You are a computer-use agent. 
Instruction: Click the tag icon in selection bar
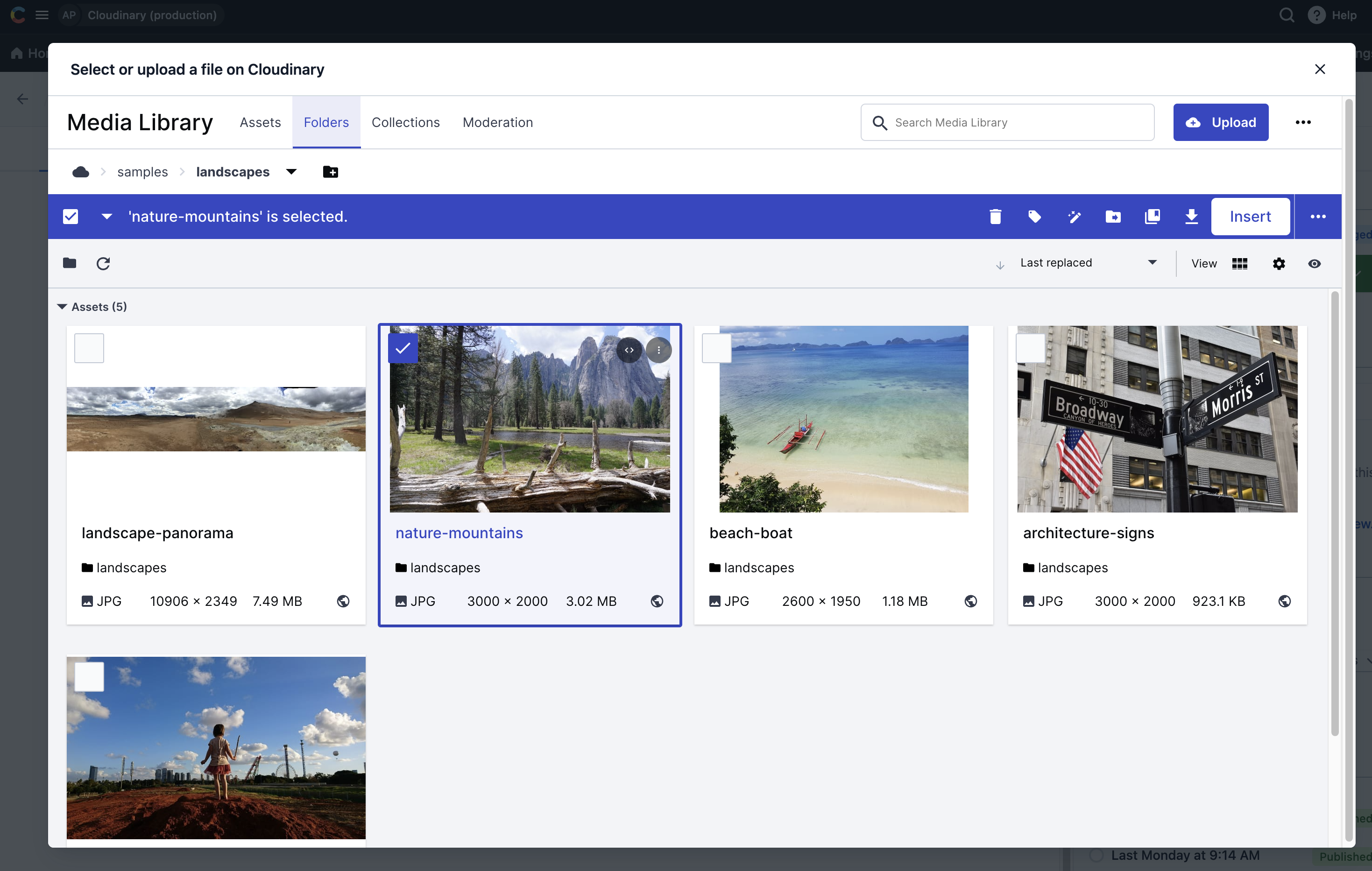(x=1035, y=217)
